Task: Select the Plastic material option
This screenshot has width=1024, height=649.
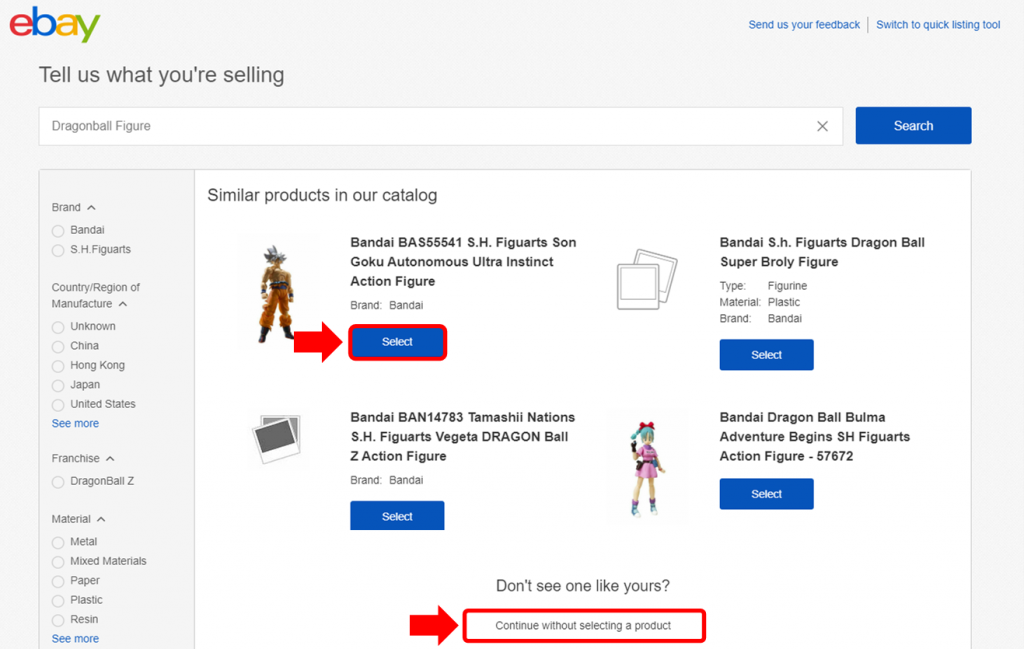Action: pyautogui.click(x=58, y=601)
